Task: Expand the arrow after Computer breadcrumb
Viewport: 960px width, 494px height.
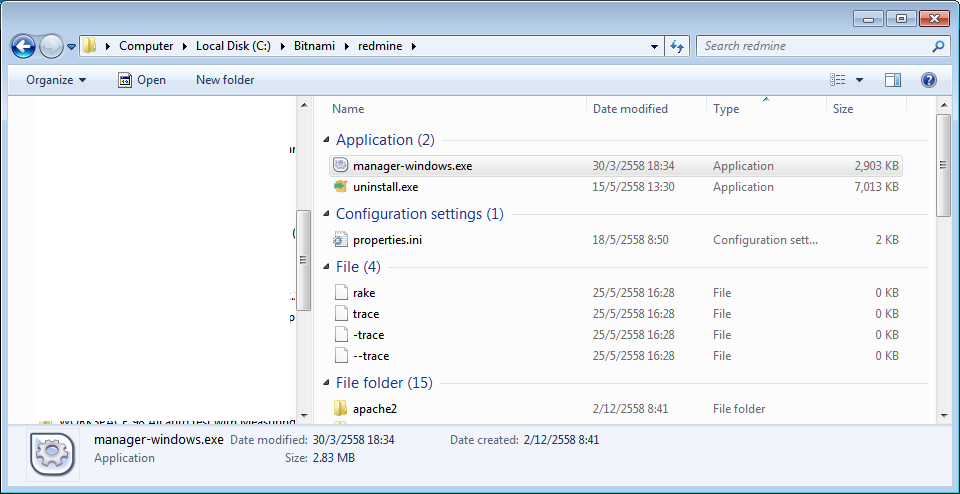Action: tap(185, 46)
